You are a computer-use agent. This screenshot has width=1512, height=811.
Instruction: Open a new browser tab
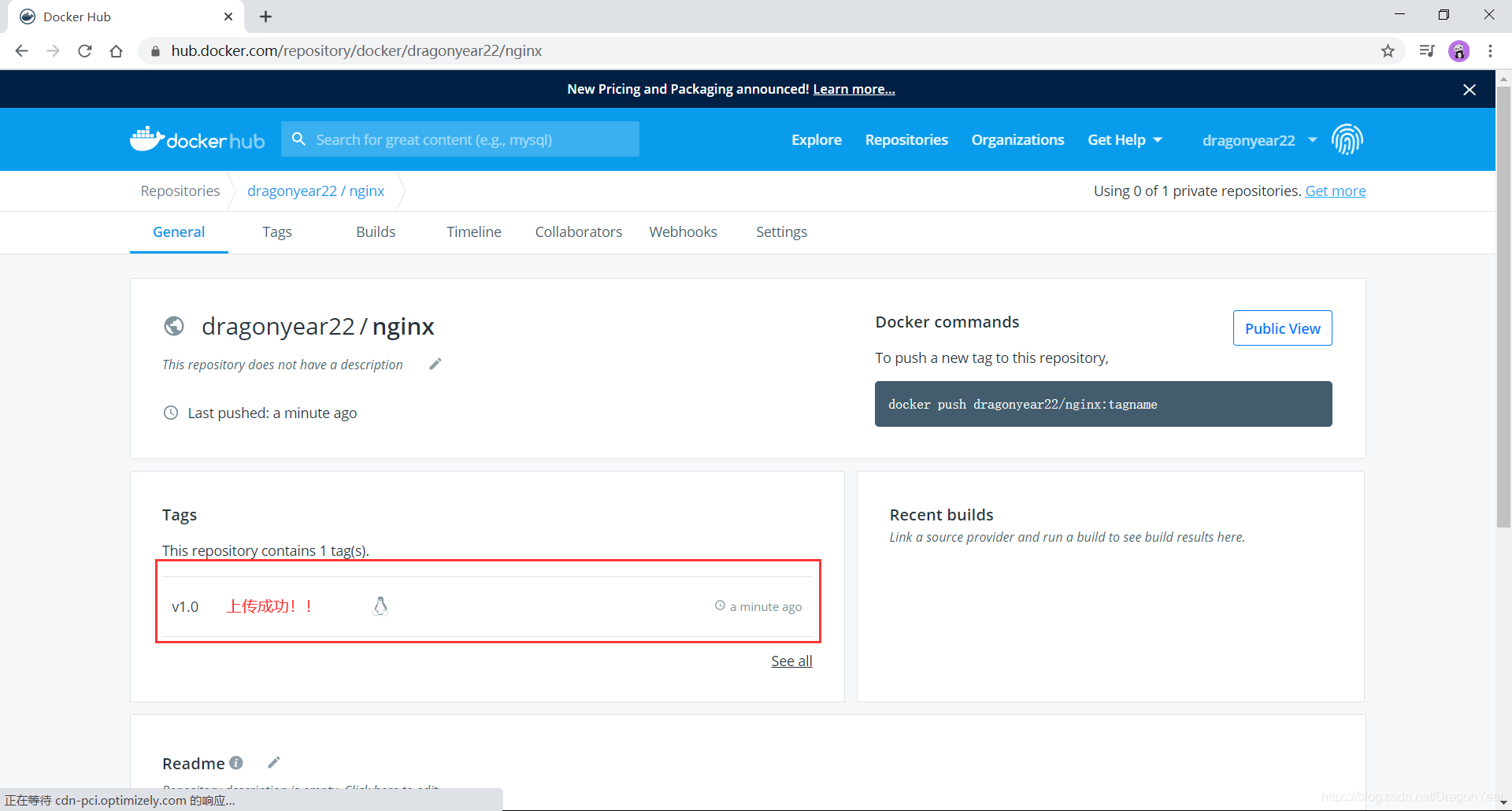(x=266, y=17)
